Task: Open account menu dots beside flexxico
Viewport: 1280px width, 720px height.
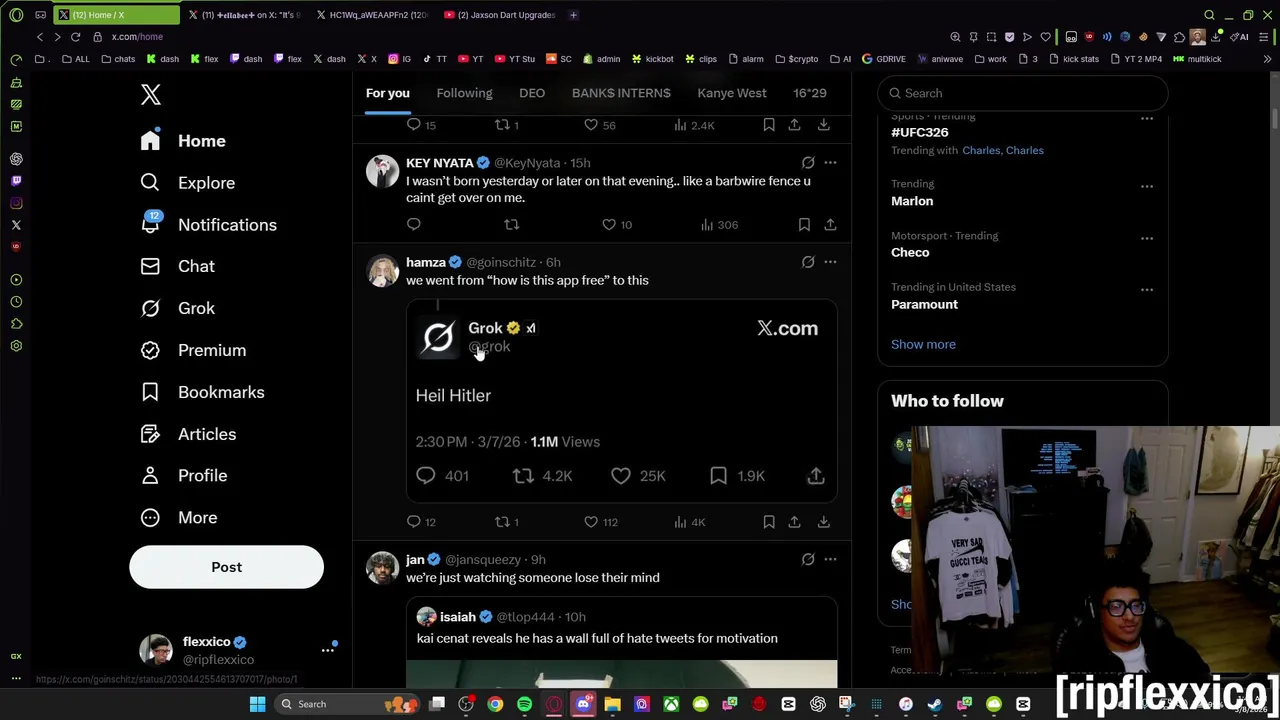Action: 327,650
